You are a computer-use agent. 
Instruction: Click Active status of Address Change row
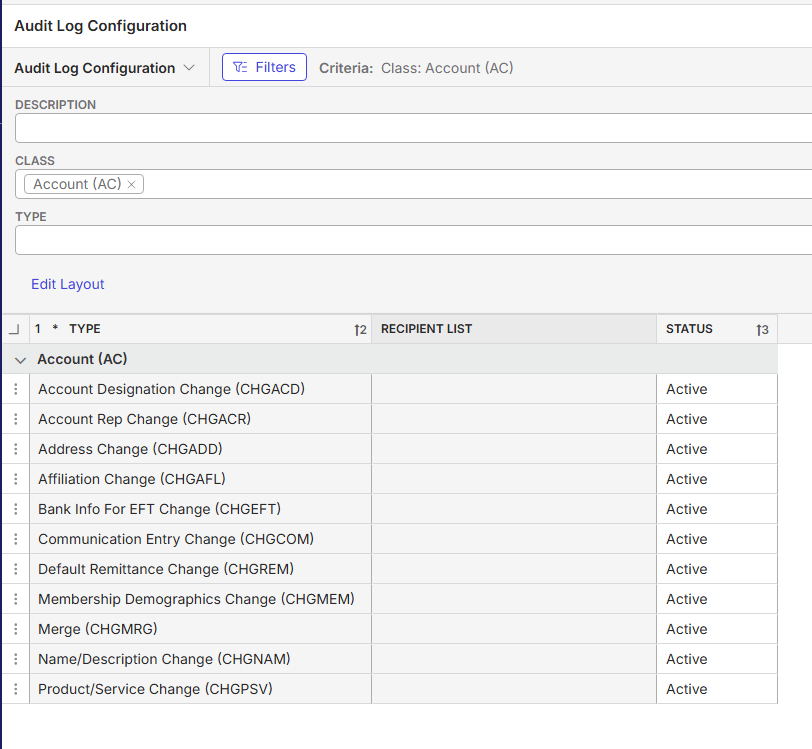687,449
